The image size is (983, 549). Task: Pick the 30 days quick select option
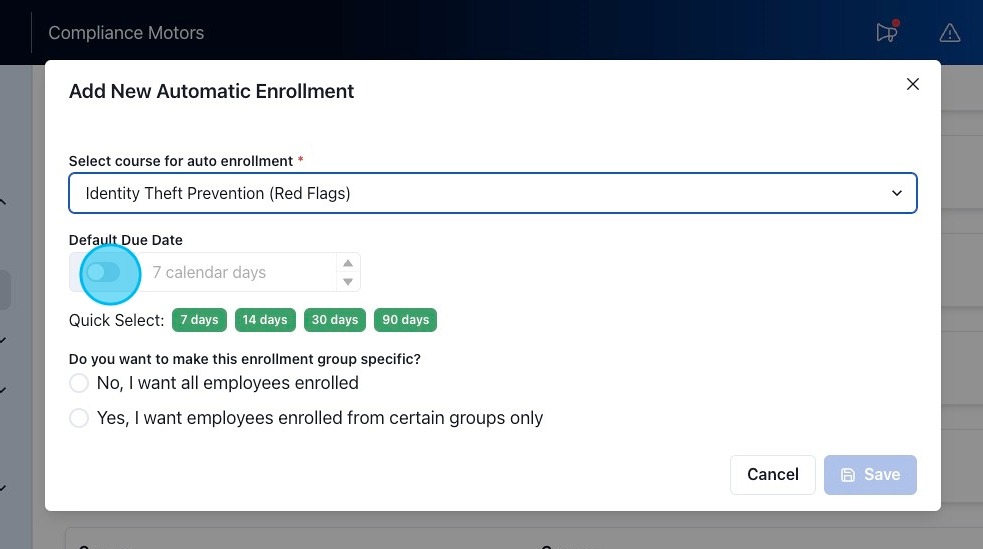[x=334, y=320]
